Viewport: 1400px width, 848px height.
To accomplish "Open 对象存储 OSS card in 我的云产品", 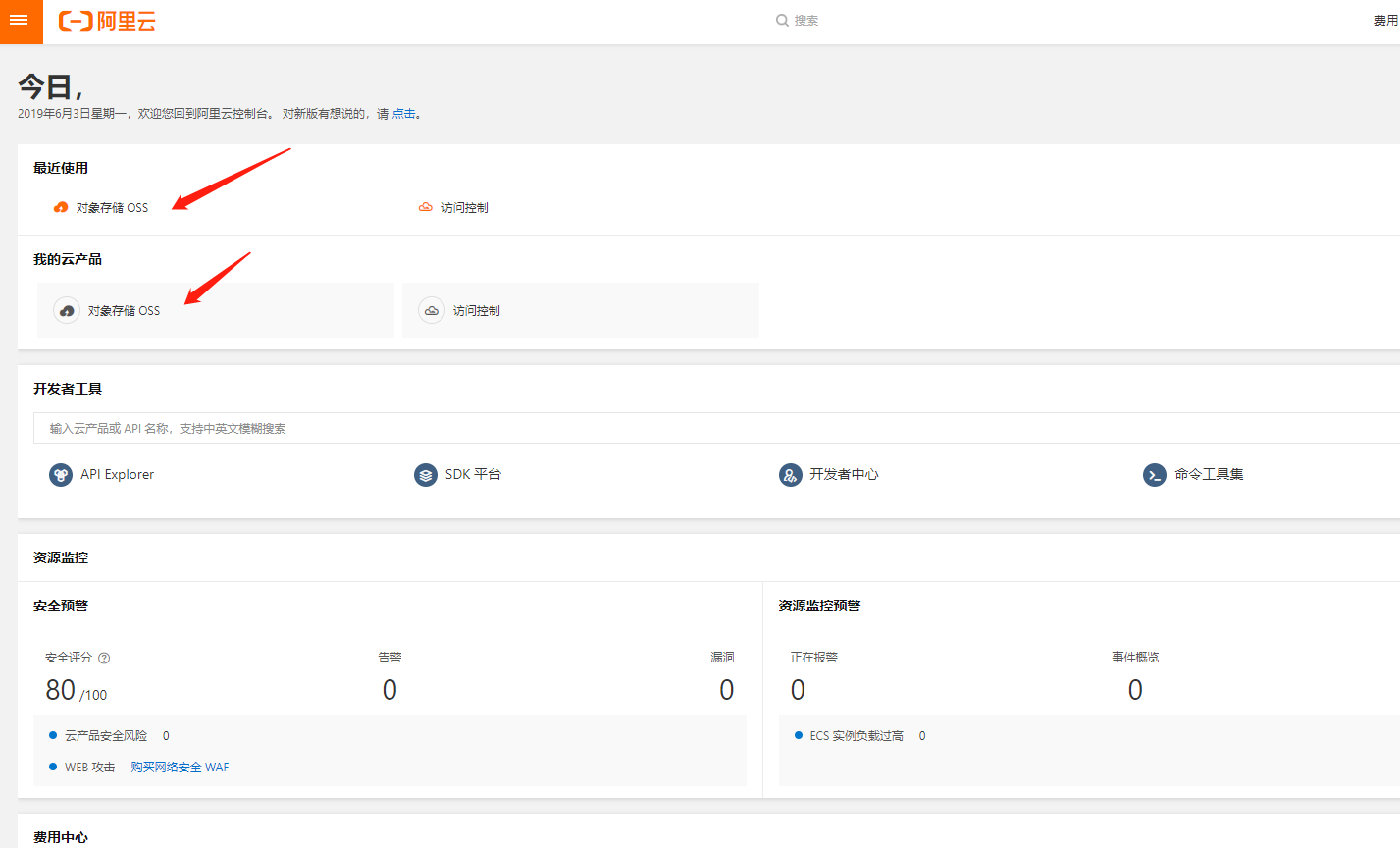I will (216, 310).
